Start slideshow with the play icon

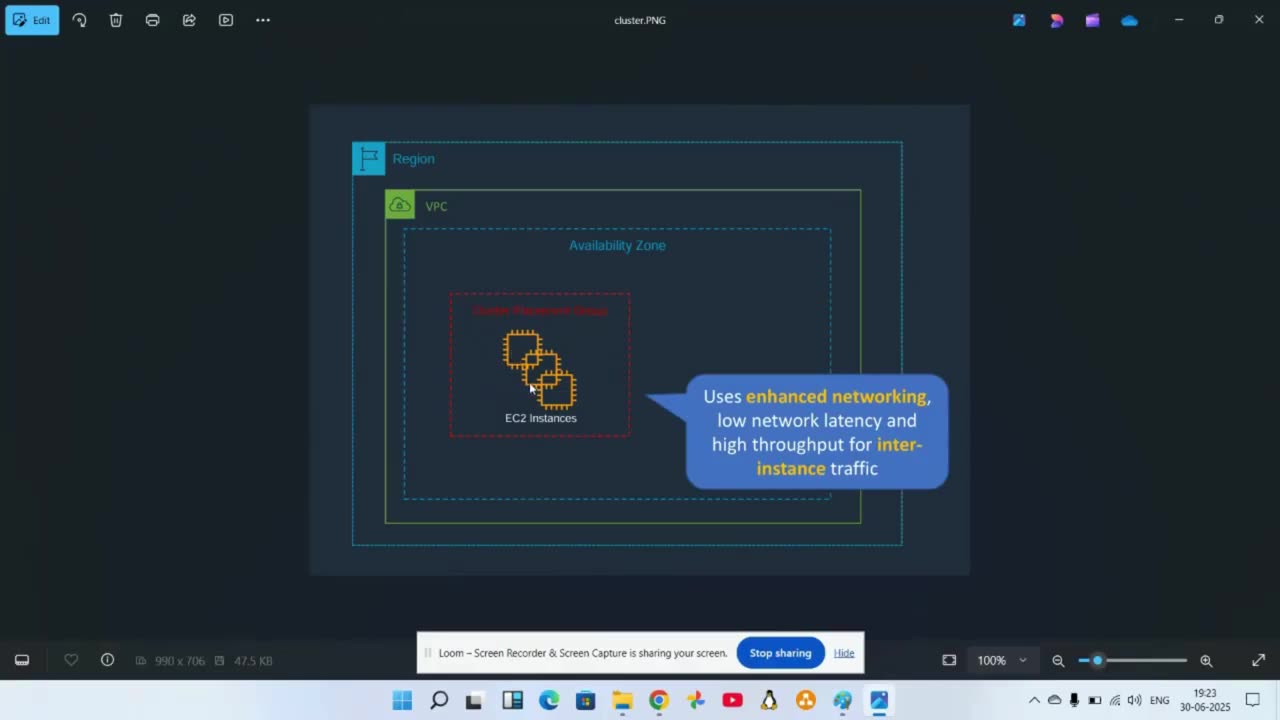(226, 20)
